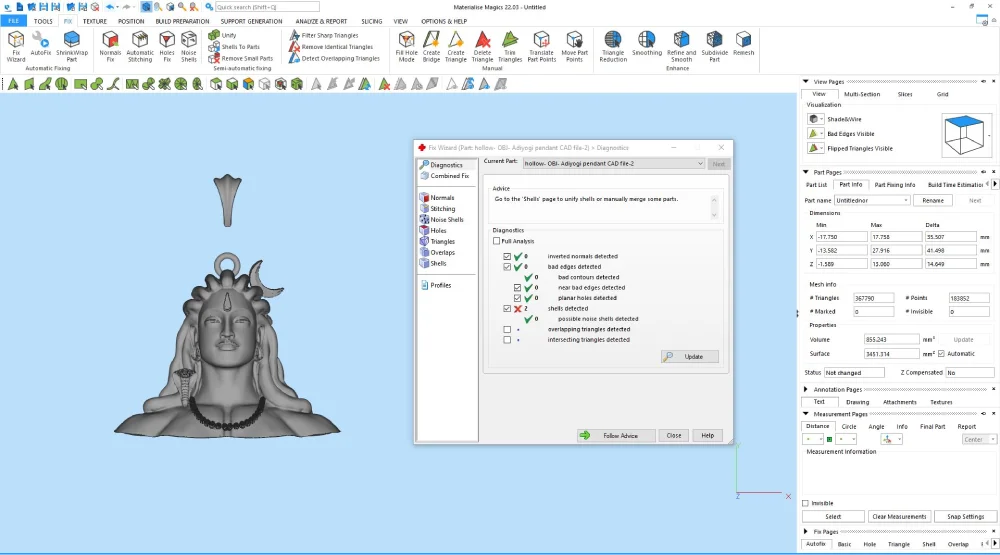
Task: Switch to BUILD PREPARATION tab
Action: click(182, 21)
